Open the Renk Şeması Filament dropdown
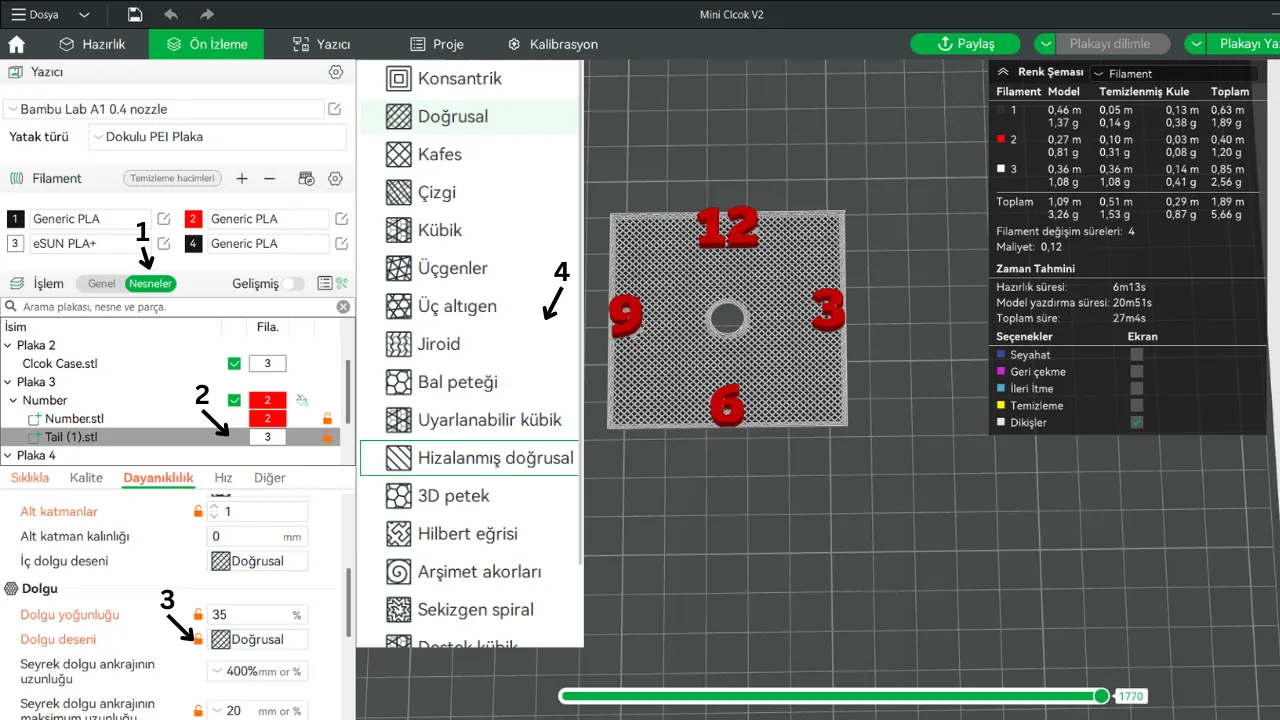This screenshot has width=1280, height=720. tap(1172, 73)
